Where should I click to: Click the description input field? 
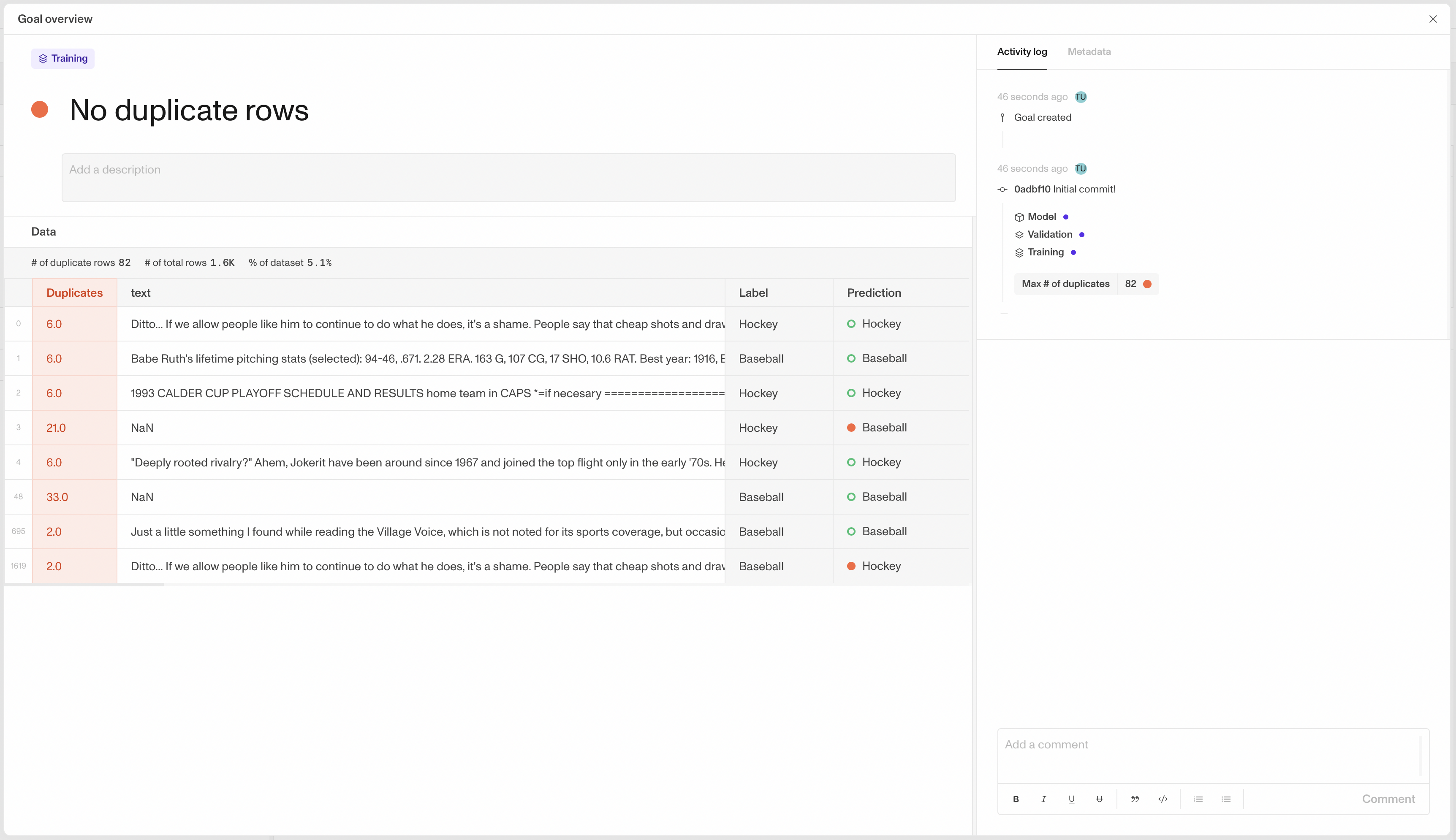(x=508, y=177)
